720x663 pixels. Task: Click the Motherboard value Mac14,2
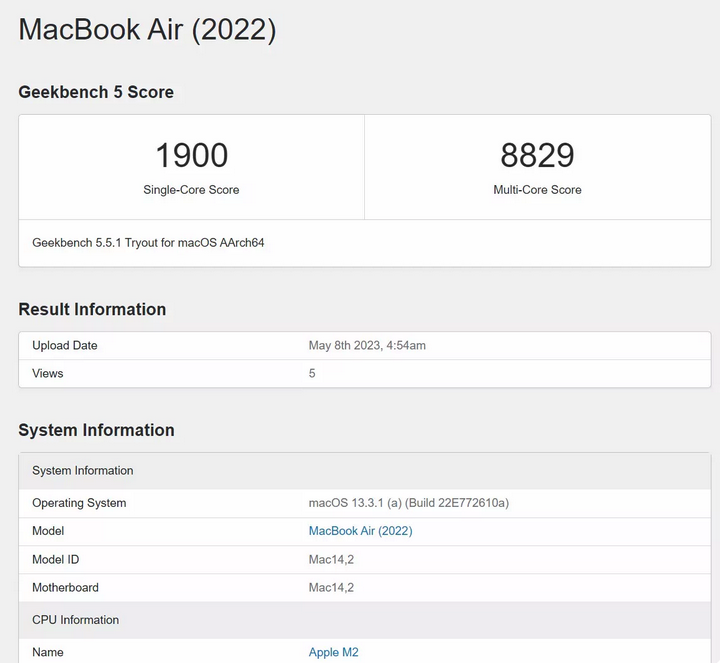click(331, 587)
